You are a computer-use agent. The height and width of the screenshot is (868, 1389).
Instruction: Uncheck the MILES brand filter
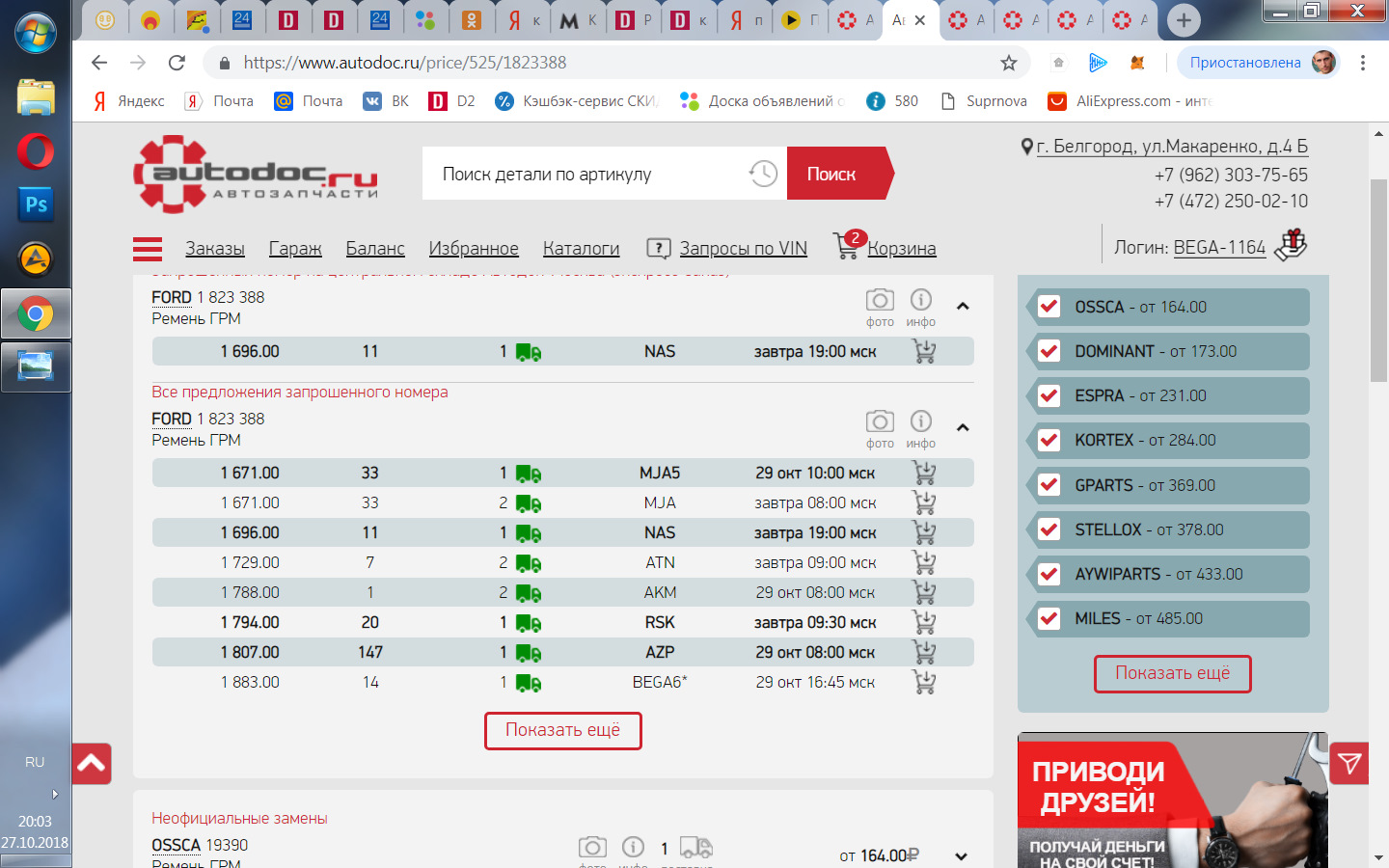click(1049, 618)
